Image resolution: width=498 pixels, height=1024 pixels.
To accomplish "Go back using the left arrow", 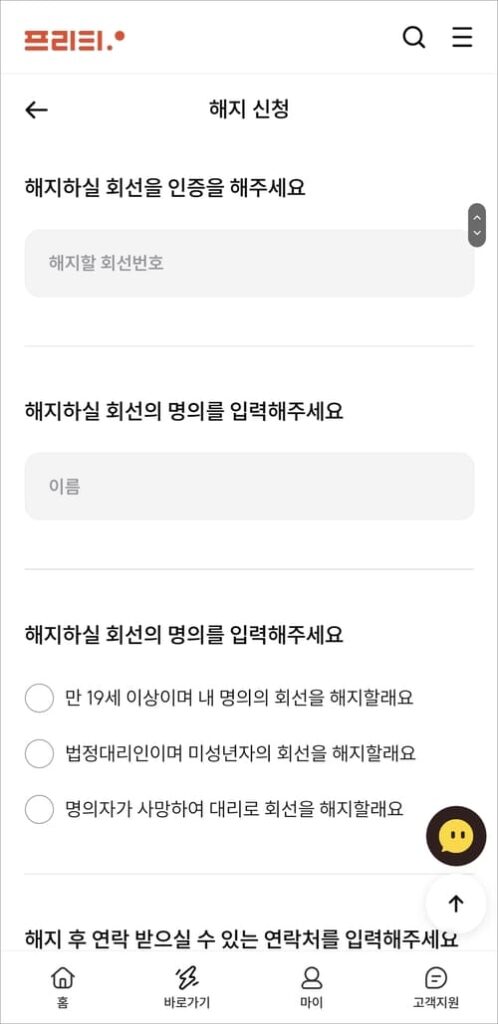I will click(x=37, y=110).
